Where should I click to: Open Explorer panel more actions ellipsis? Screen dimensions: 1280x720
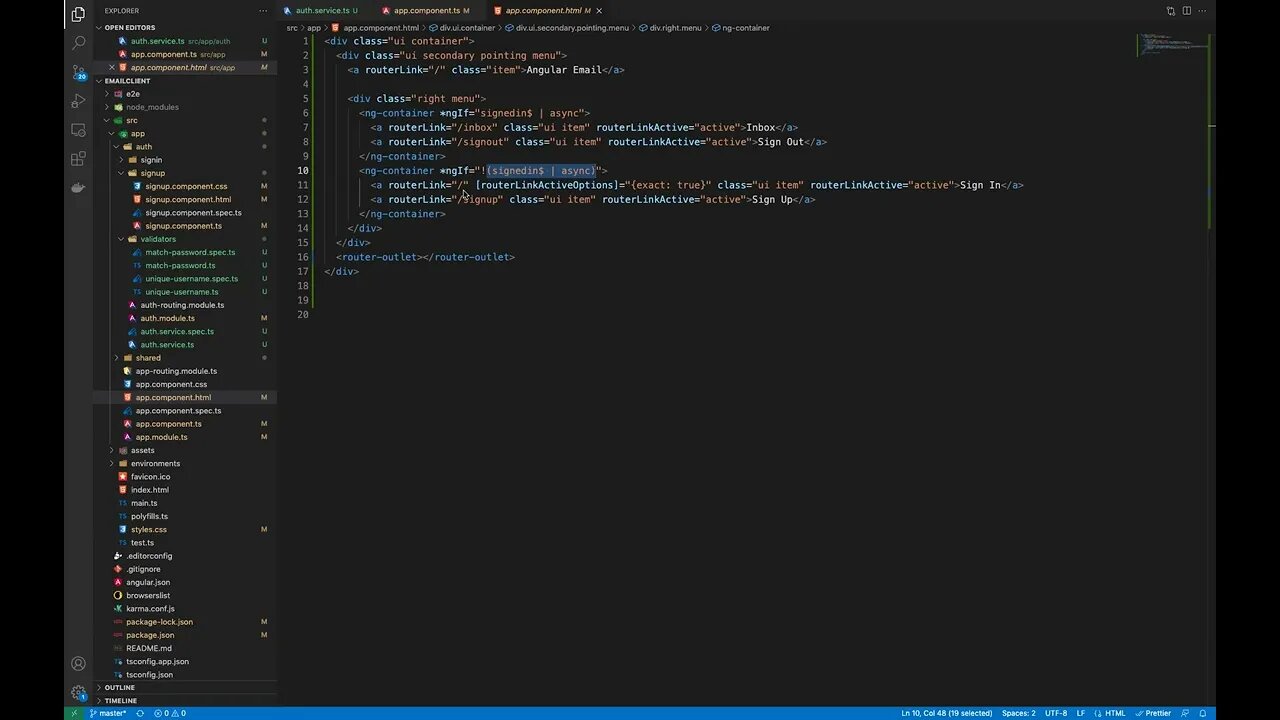pyautogui.click(x=263, y=11)
